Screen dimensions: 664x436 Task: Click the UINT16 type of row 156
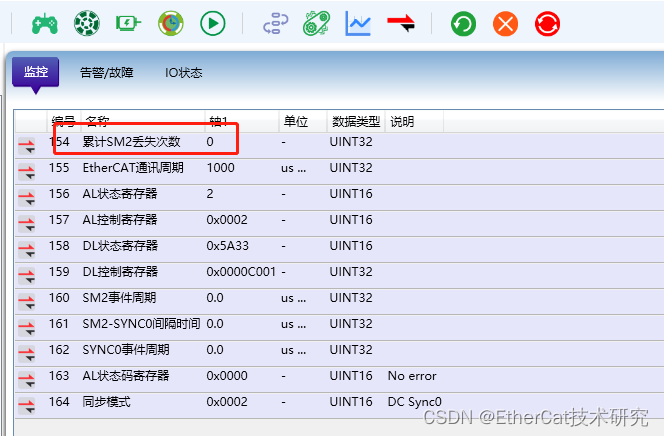pos(351,194)
